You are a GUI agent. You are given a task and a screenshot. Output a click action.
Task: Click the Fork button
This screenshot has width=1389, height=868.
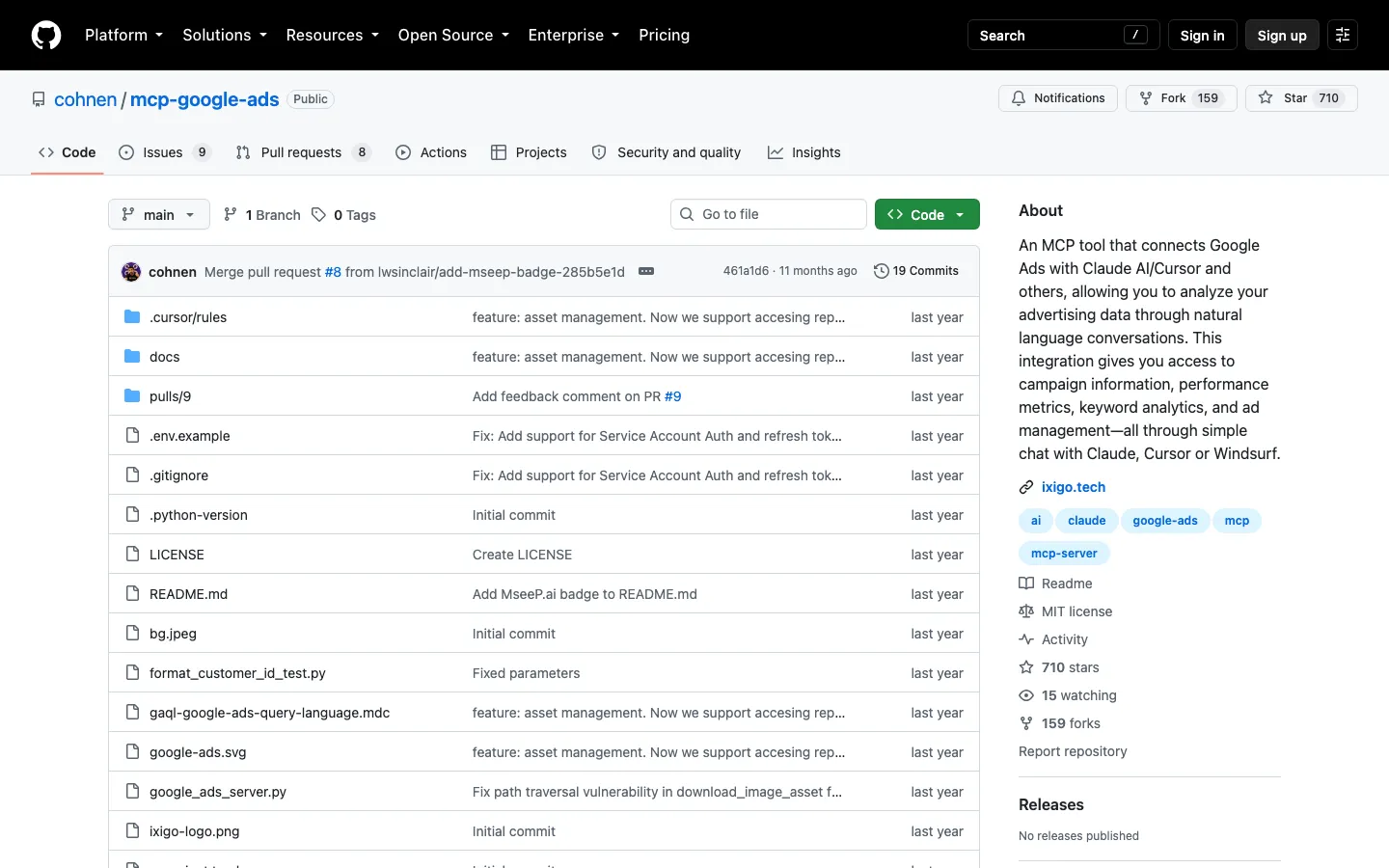[x=1181, y=98]
